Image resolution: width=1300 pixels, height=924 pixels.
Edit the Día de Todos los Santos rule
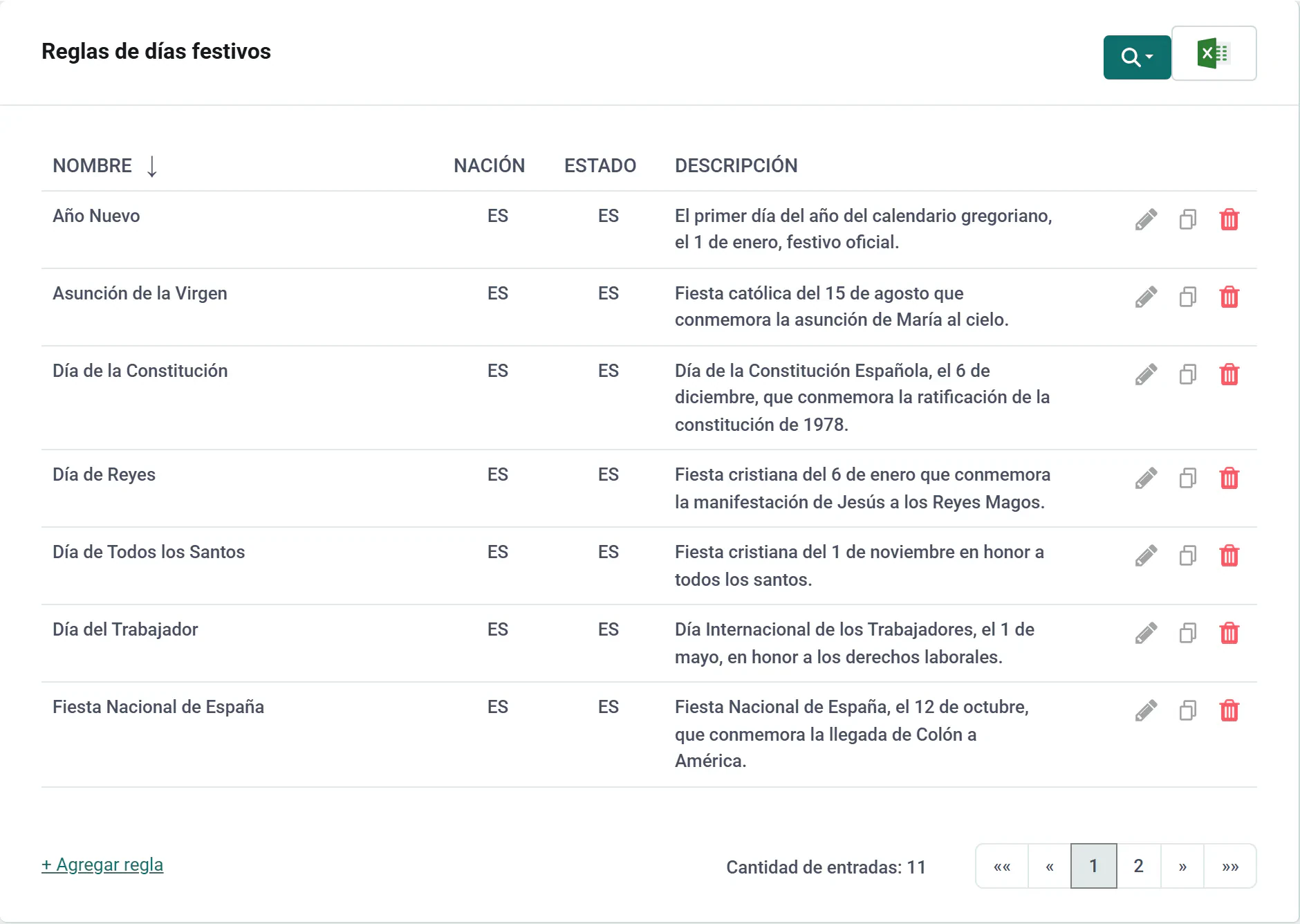pos(1146,556)
